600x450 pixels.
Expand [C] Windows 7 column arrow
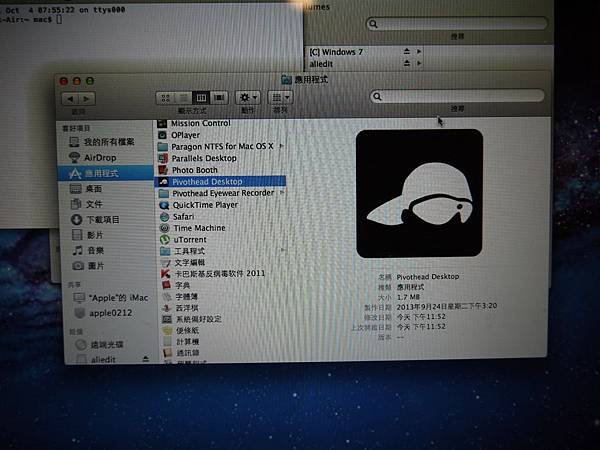419,51
